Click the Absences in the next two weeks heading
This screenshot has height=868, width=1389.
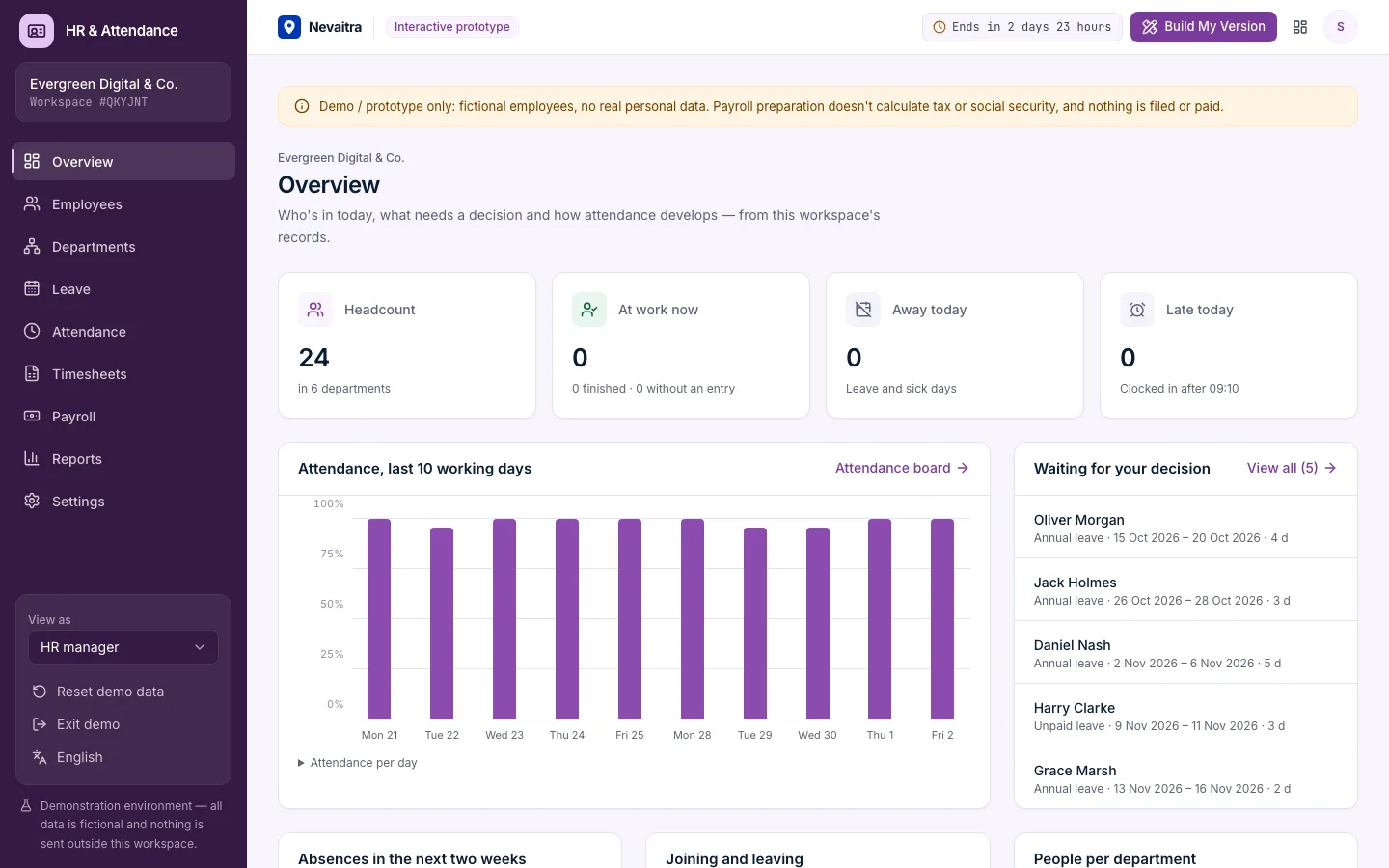tap(412, 858)
